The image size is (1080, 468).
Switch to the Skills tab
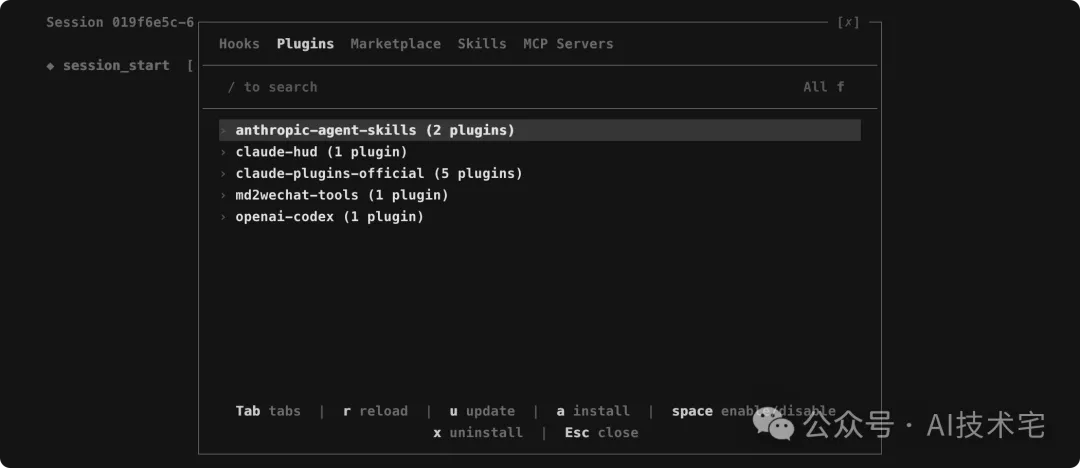click(481, 44)
